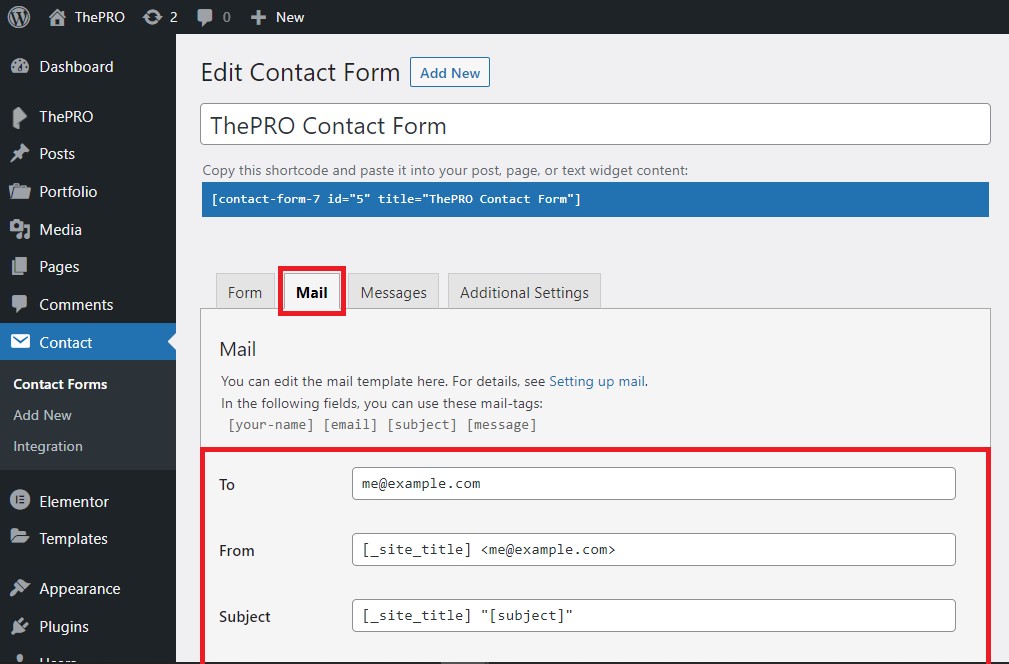Open the Additional Settings tab
Viewport: 1009px width, 664px height.
[x=524, y=291]
